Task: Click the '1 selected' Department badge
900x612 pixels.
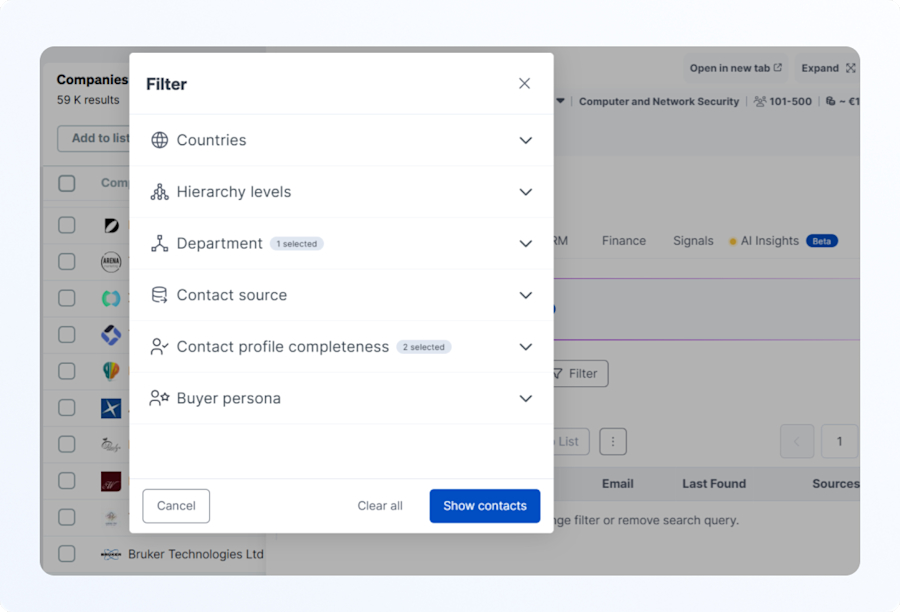Action: (297, 244)
